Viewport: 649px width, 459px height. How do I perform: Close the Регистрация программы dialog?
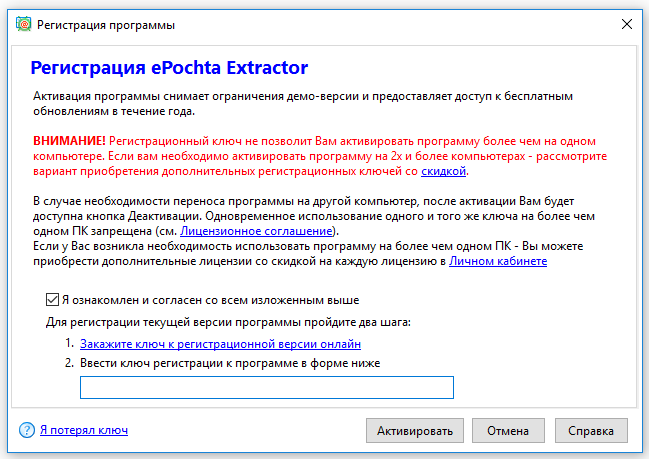tap(627, 24)
